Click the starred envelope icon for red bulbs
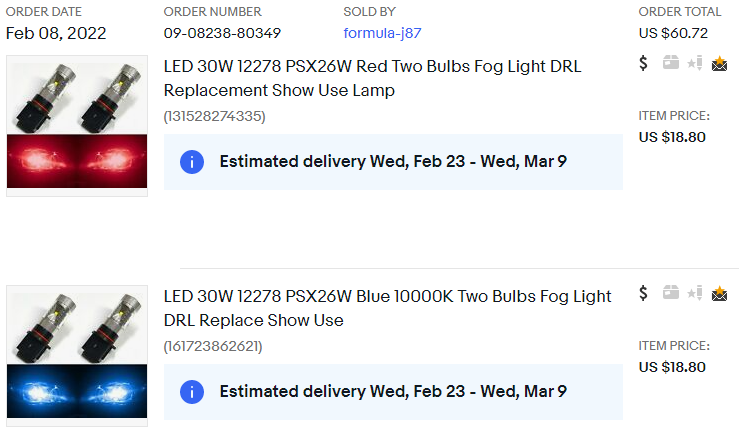Viewport: 739px width, 432px height. 719,64
